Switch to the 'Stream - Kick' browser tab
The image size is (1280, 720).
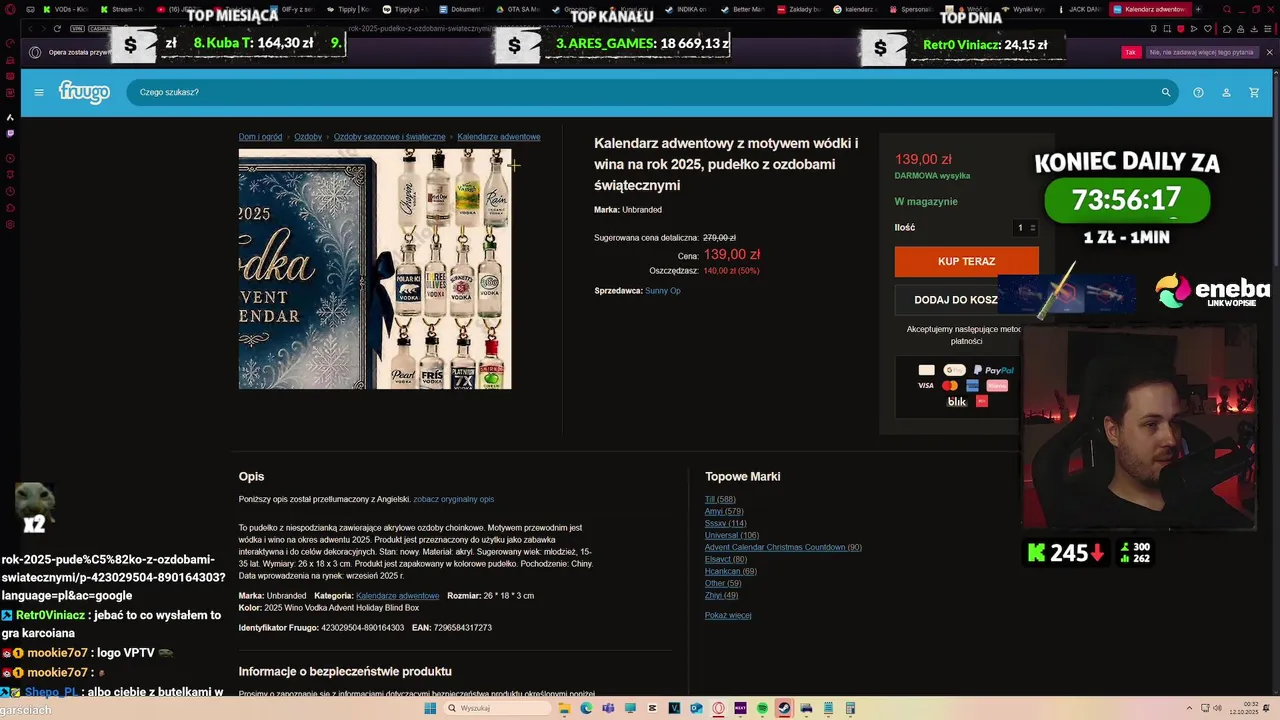(x=121, y=9)
